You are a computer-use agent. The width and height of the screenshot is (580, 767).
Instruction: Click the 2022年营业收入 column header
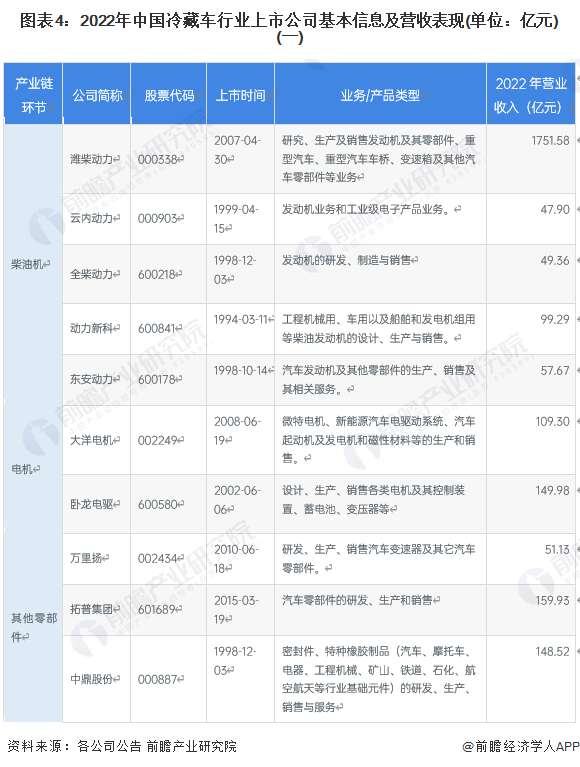pyautogui.click(x=531, y=93)
